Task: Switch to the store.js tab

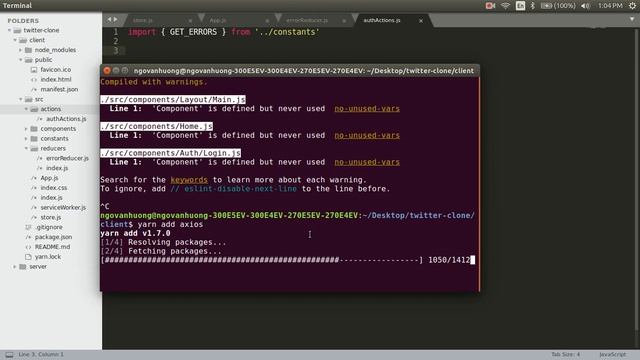Action: tap(142, 20)
